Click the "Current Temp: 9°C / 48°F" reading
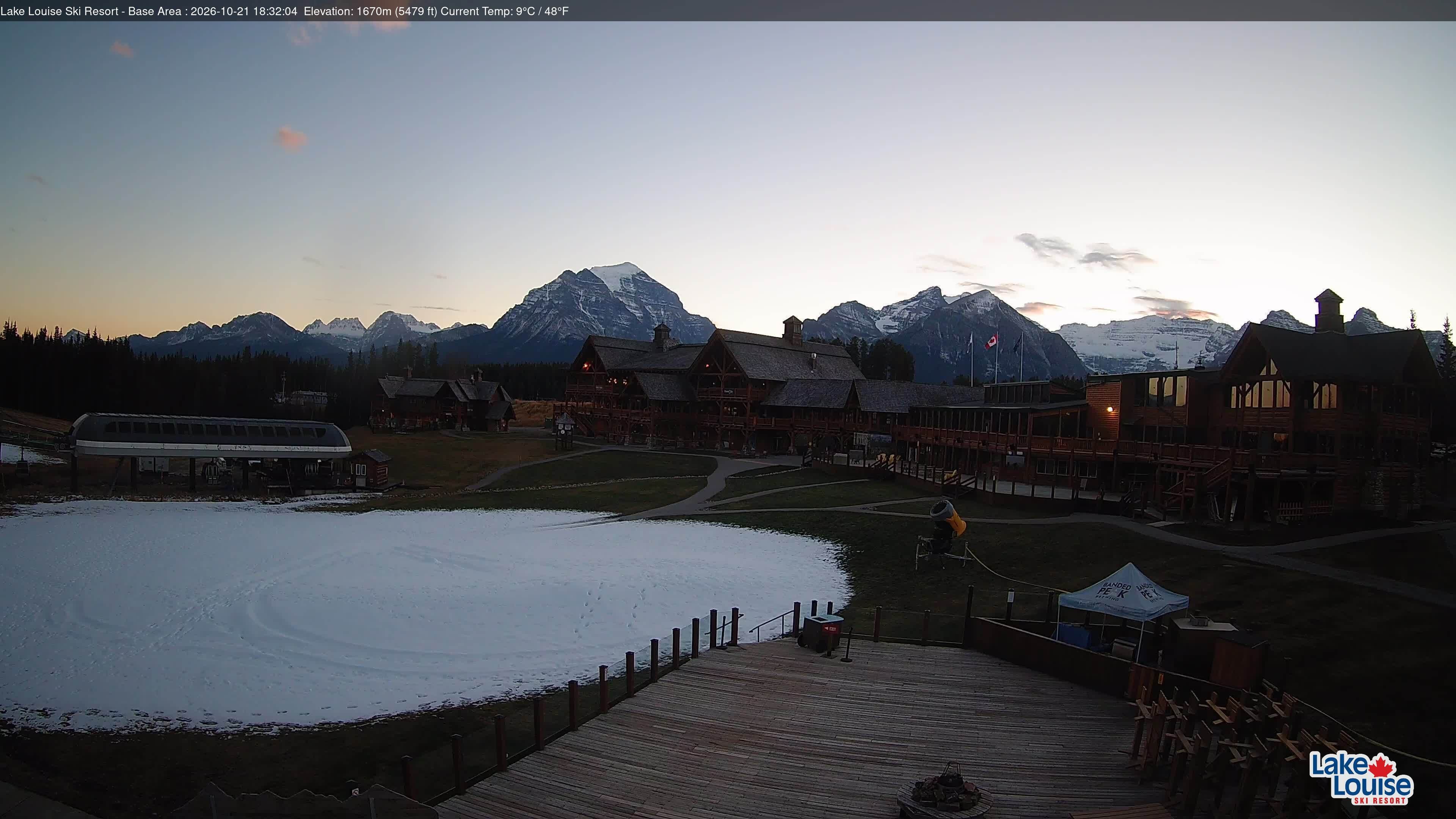 [x=504, y=11]
